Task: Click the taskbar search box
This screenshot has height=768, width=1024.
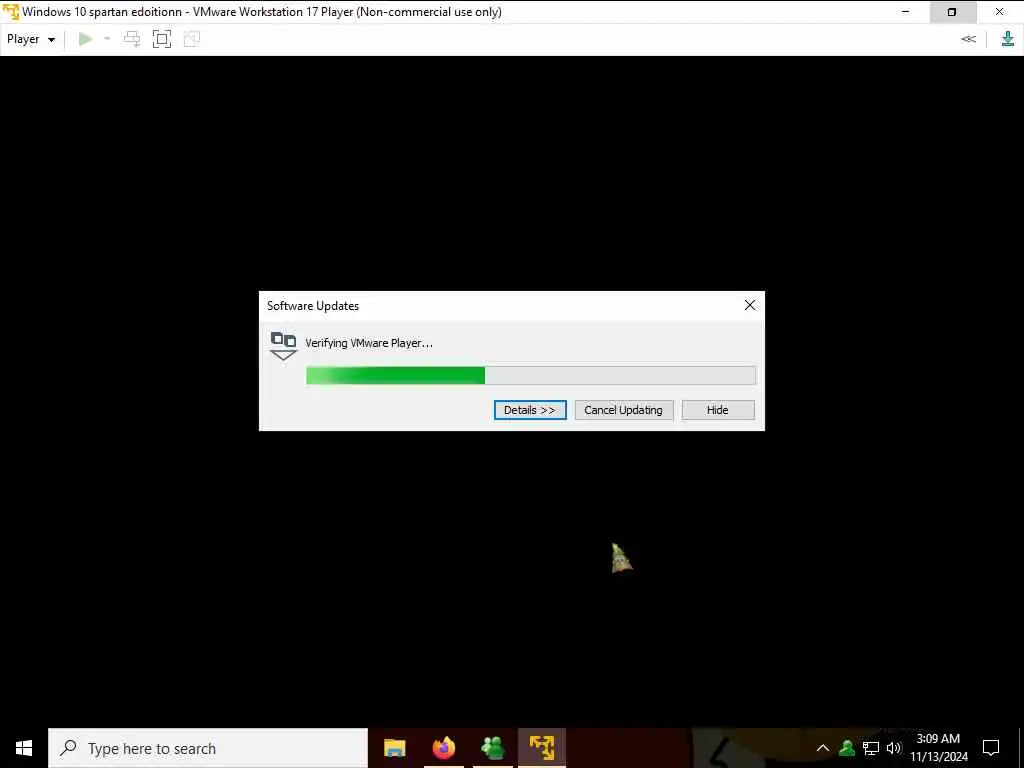Action: click(208, 748)
